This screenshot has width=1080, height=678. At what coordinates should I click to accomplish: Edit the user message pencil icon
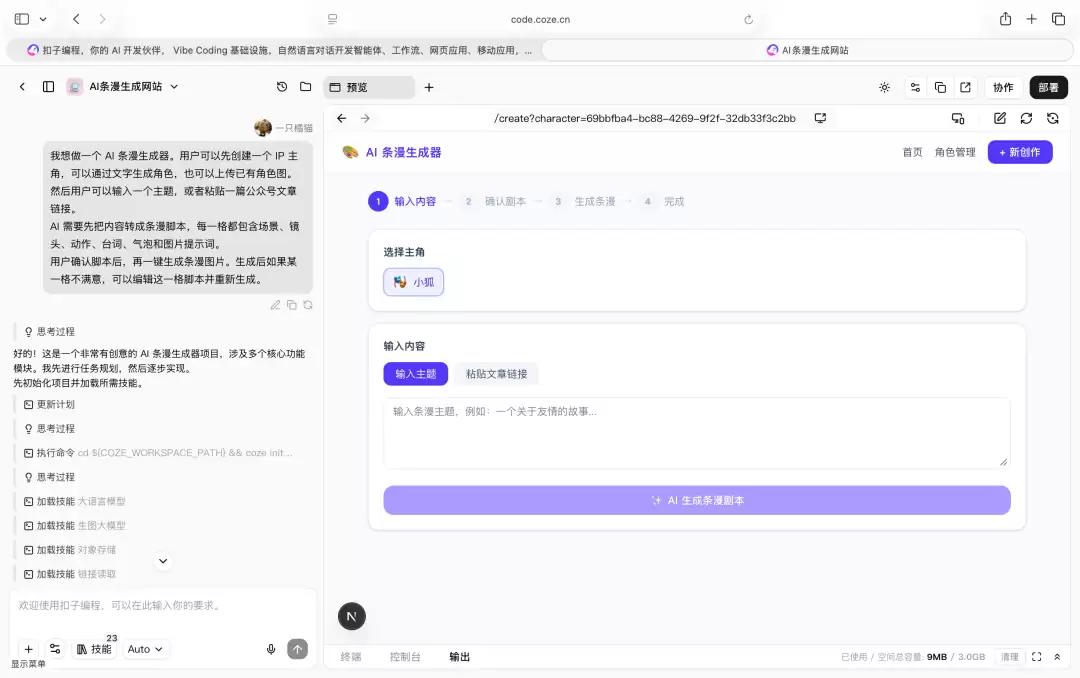(276, 305)
